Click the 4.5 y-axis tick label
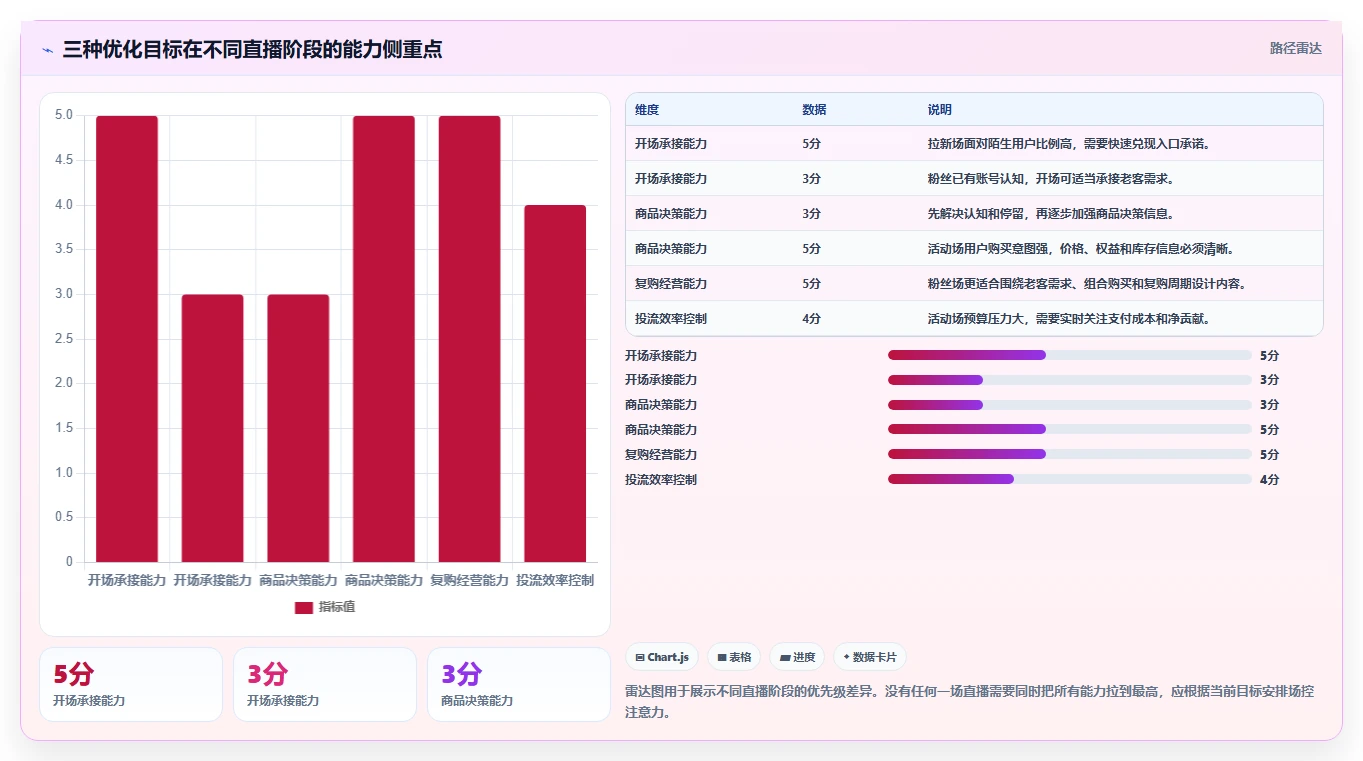Screen dimensions: 1363x761 click(64, 160)
